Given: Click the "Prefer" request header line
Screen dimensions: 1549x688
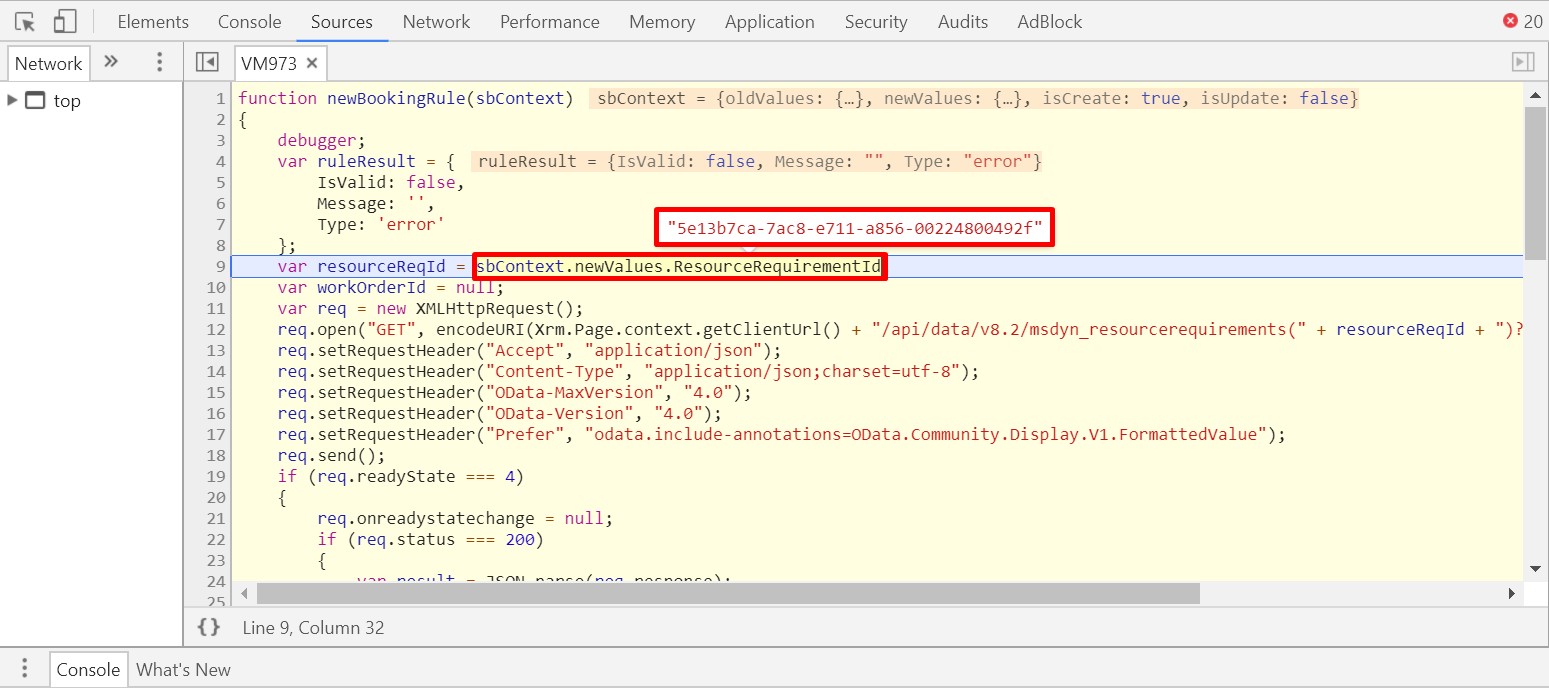Looking at the screenshot, I should 781,434.
